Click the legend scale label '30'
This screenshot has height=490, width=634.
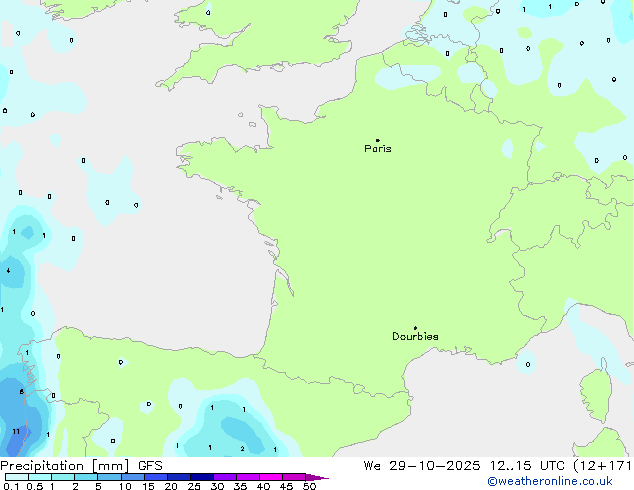click(x=217, y=486)
